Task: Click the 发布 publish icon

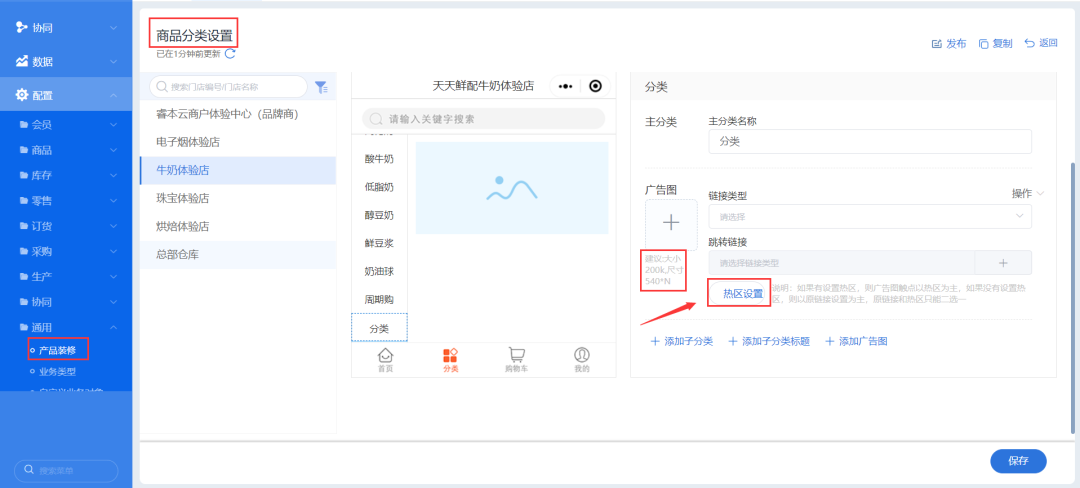Action: point(936,43)
